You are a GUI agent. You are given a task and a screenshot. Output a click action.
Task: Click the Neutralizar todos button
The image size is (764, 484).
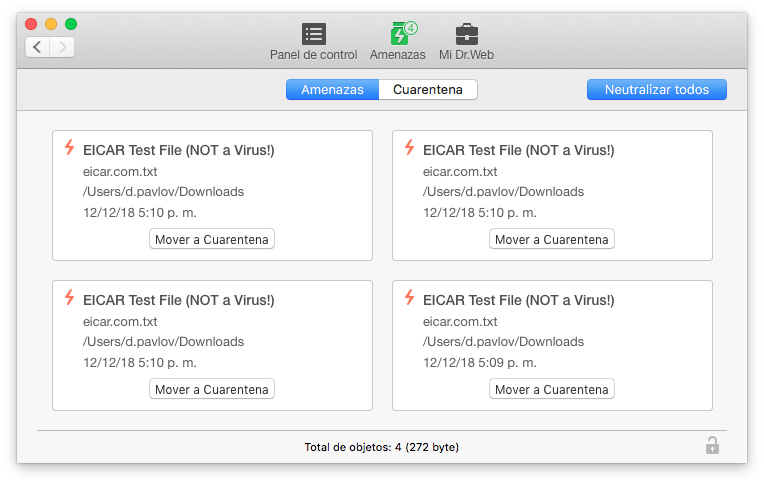coord(657,90)
